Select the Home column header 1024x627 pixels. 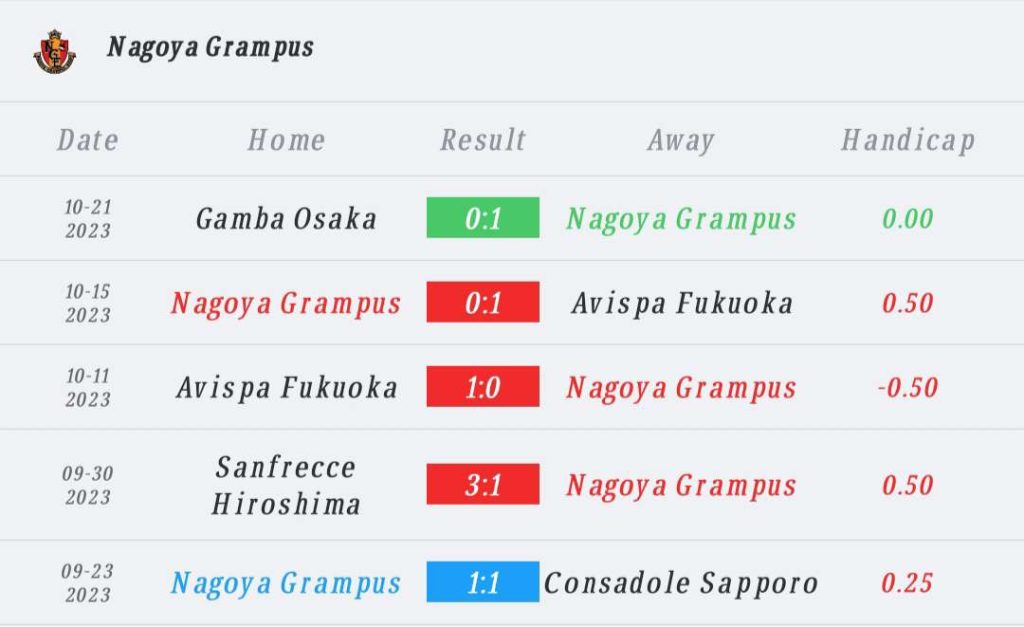[286, 140]
